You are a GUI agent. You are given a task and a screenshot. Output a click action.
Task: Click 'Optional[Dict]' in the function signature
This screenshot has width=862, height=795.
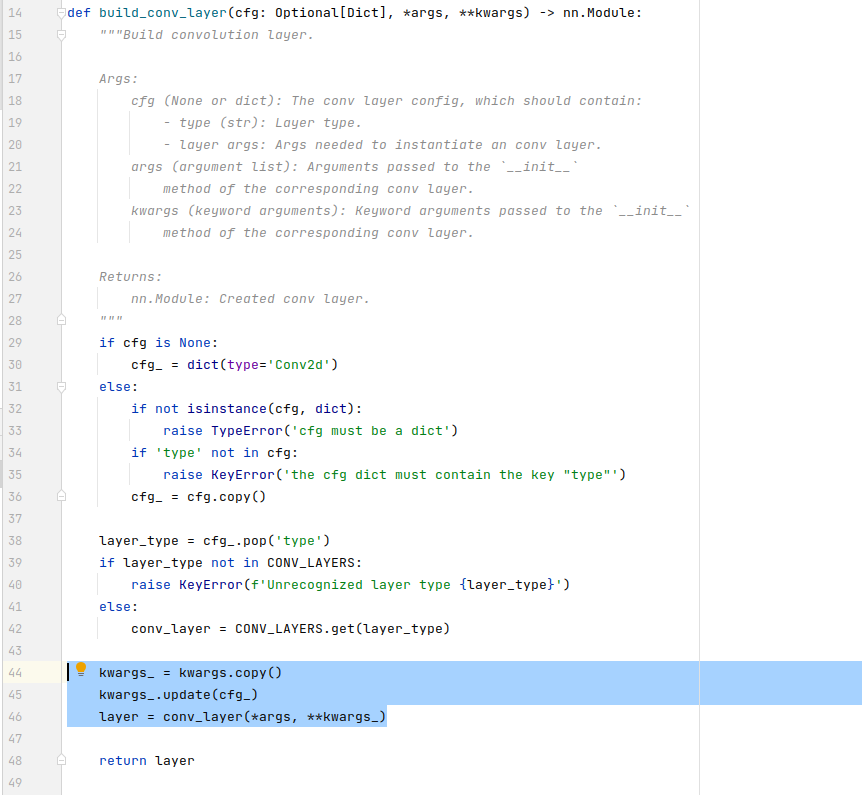pos(331,13)
